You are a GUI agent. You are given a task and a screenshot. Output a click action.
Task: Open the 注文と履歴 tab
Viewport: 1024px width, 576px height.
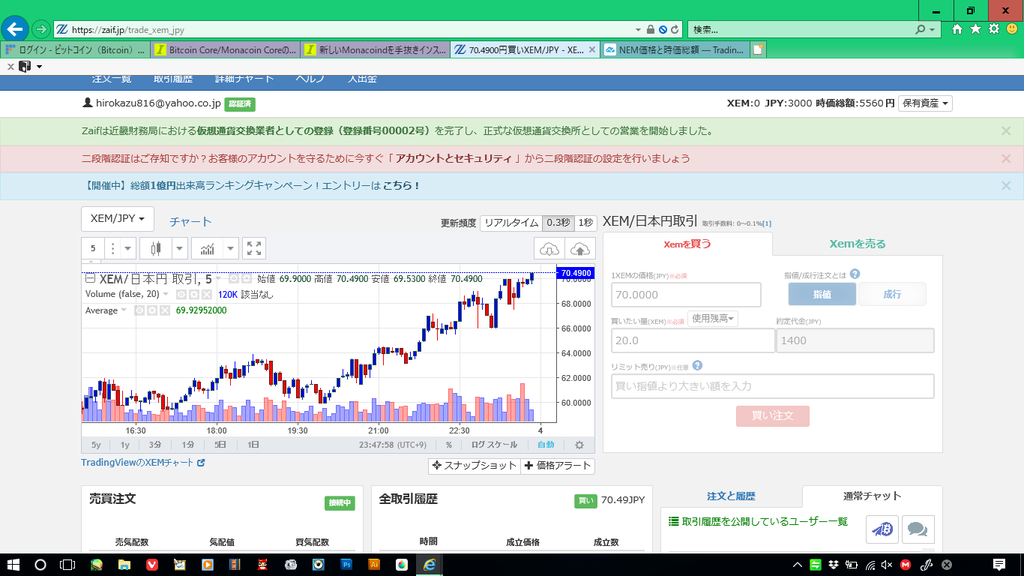(731, 496)
